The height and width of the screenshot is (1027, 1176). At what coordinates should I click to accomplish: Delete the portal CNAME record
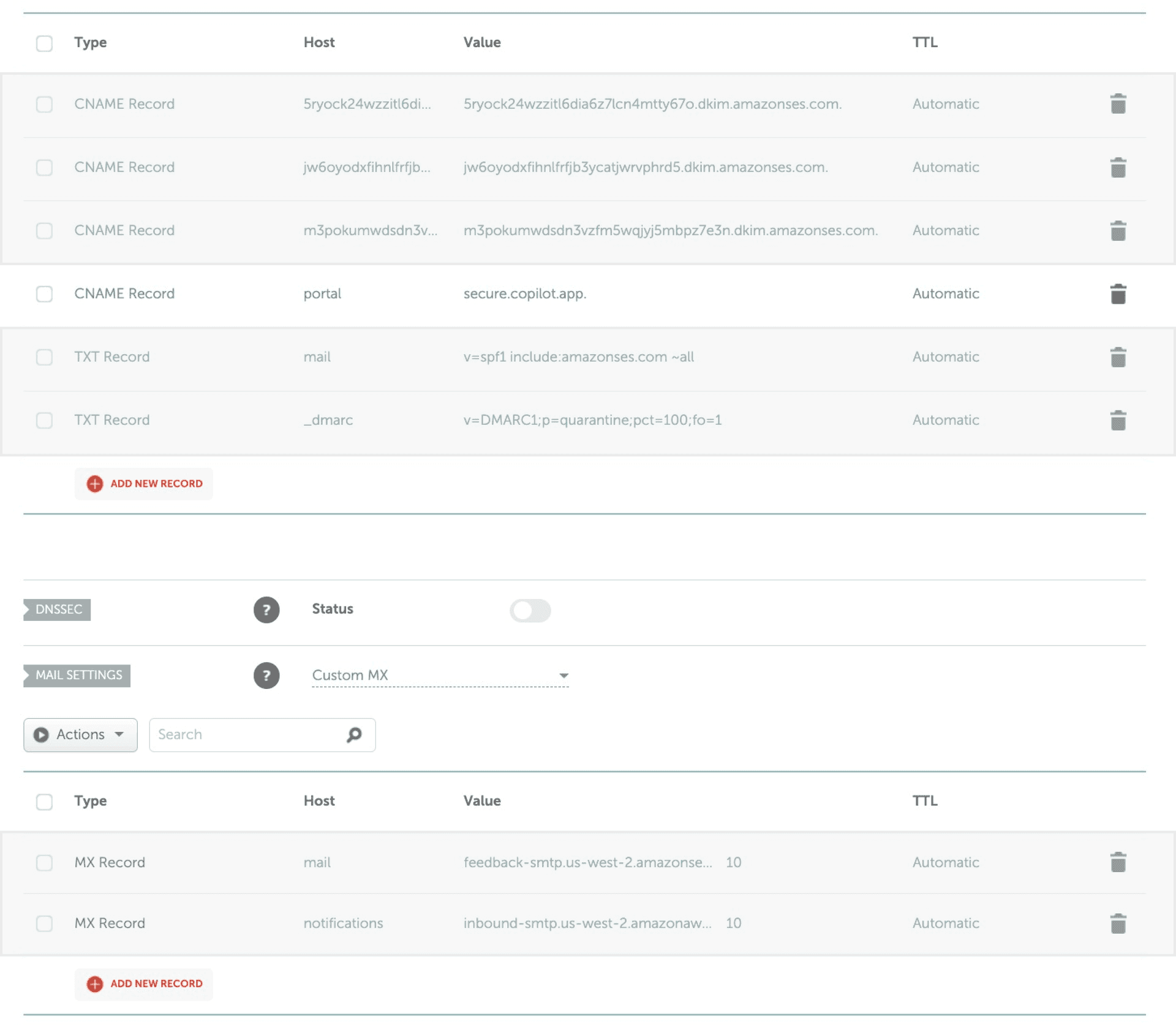pos(1118,293)
